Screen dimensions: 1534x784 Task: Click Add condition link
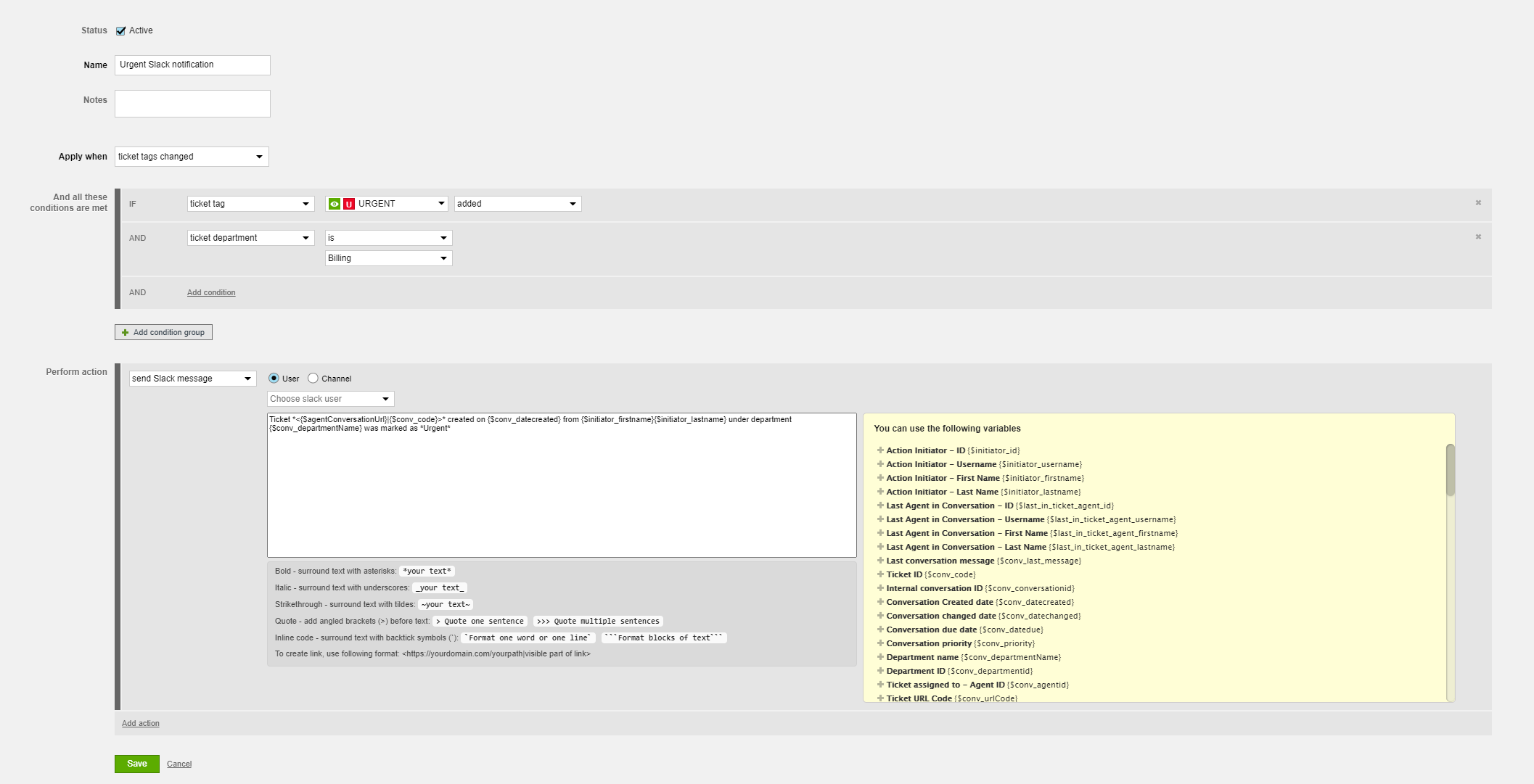[x=211, y=292]
